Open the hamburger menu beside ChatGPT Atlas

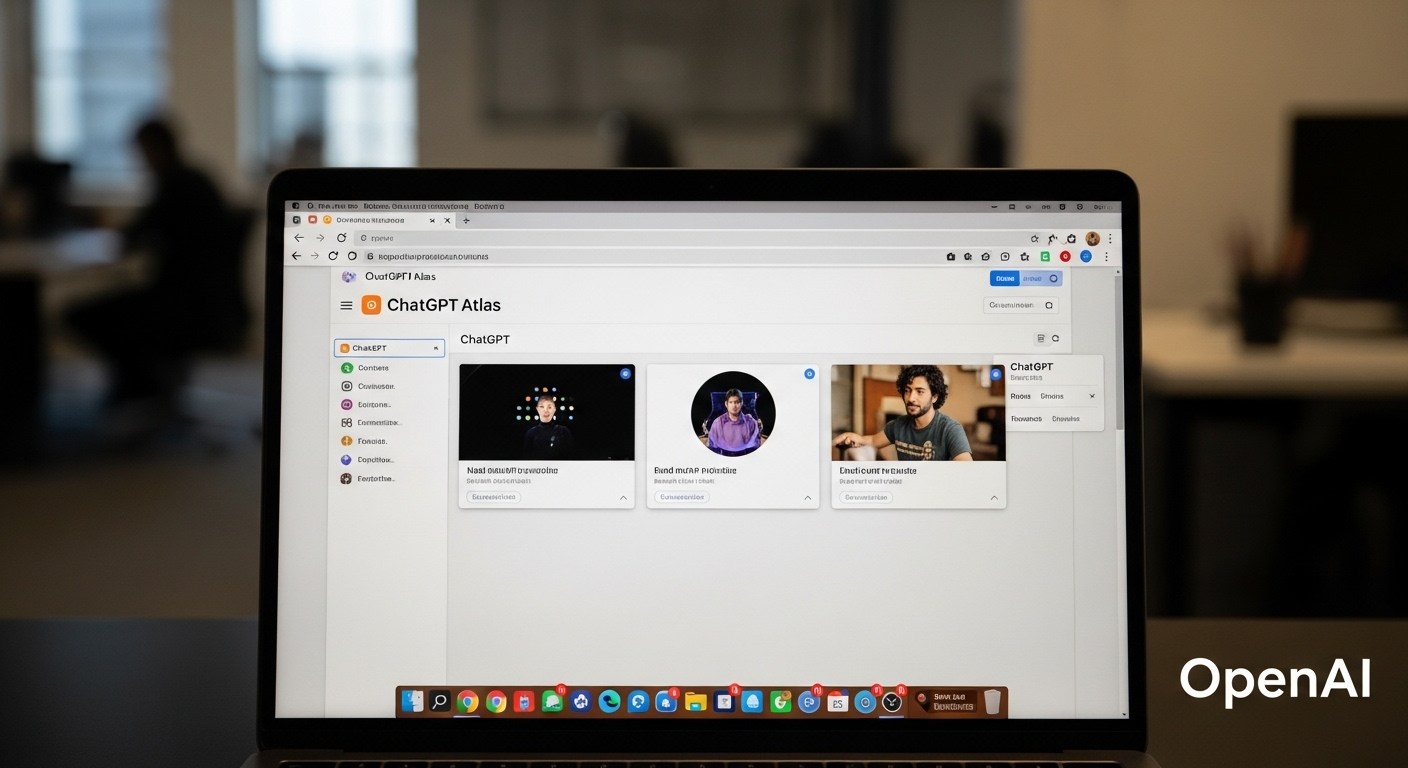click(x=347, y=306)
